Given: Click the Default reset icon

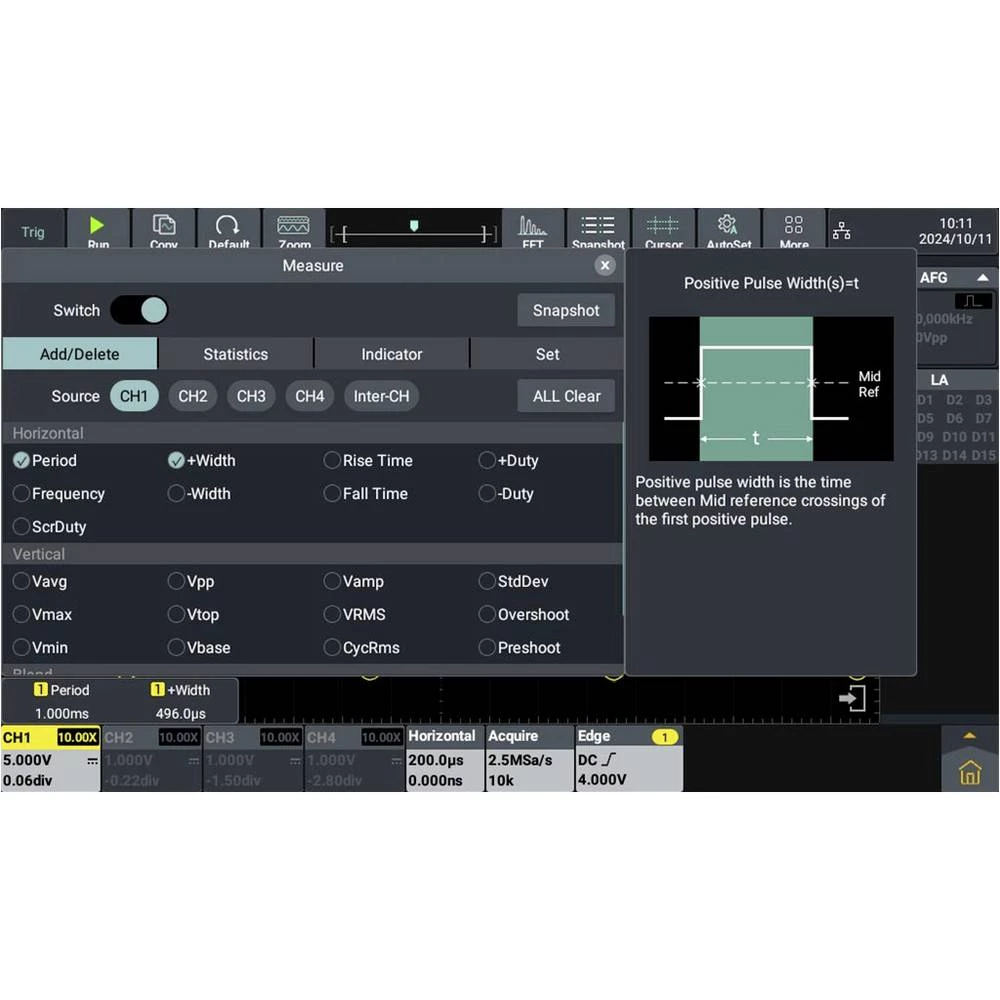Looking at the screenshot, I should (228, 229).
